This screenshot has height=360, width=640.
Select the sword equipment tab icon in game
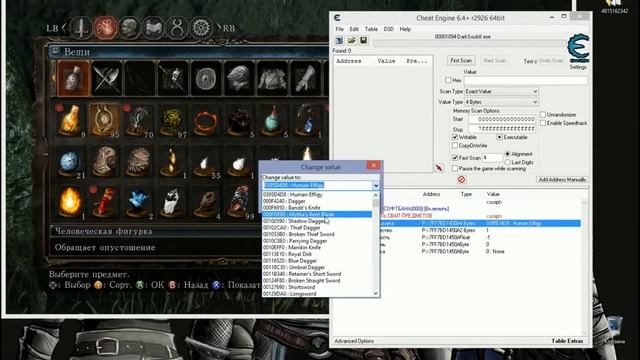81,28
